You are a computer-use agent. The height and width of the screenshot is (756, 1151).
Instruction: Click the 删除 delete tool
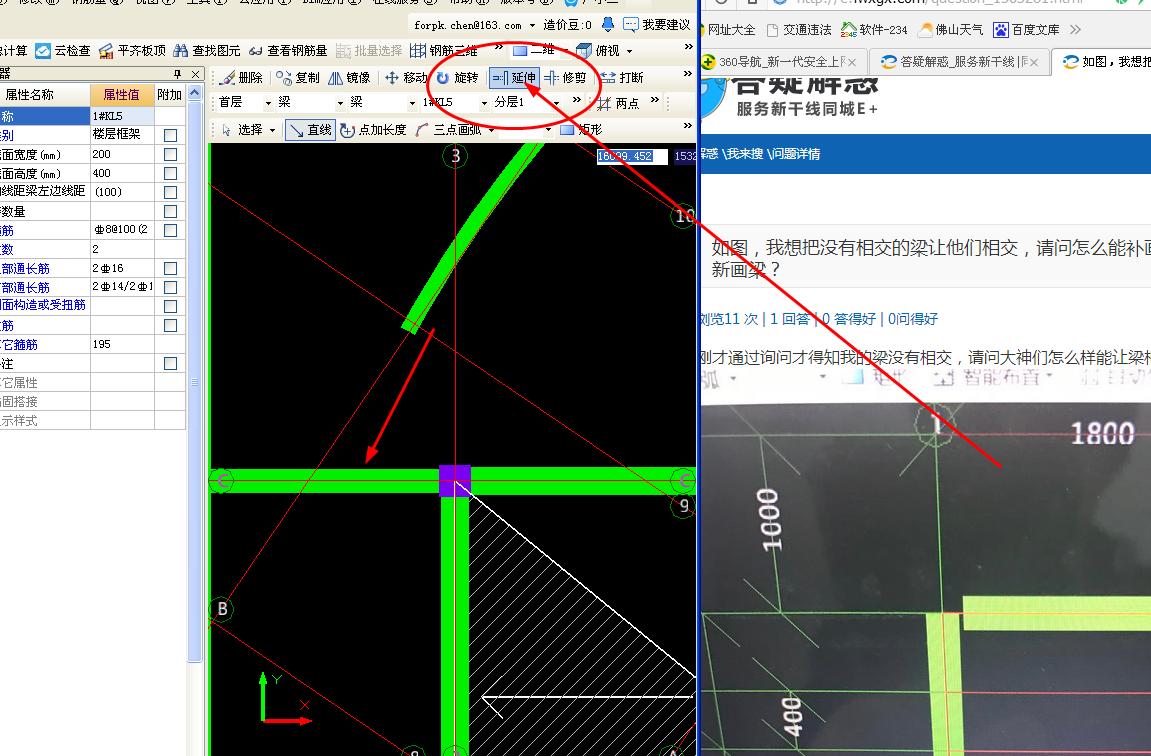242,78
